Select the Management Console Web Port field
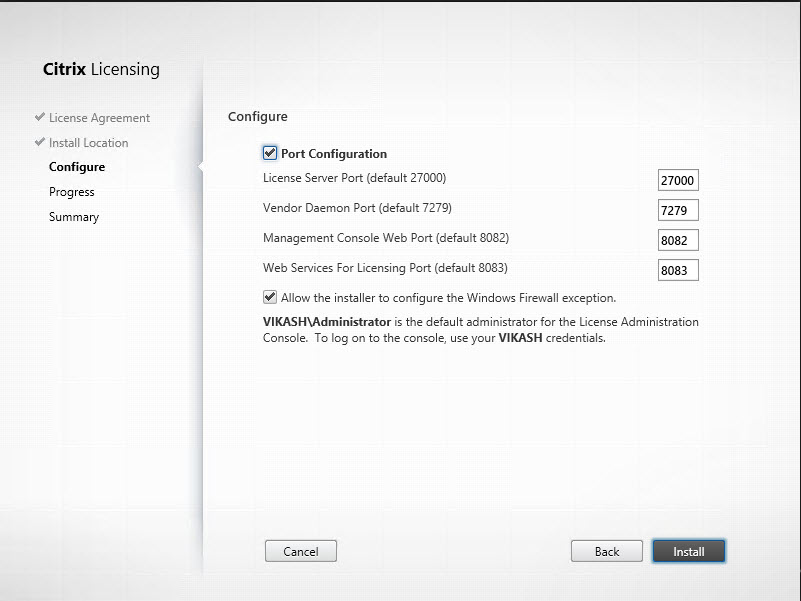This screenshot has height=601, width=801. coord(678,240)
